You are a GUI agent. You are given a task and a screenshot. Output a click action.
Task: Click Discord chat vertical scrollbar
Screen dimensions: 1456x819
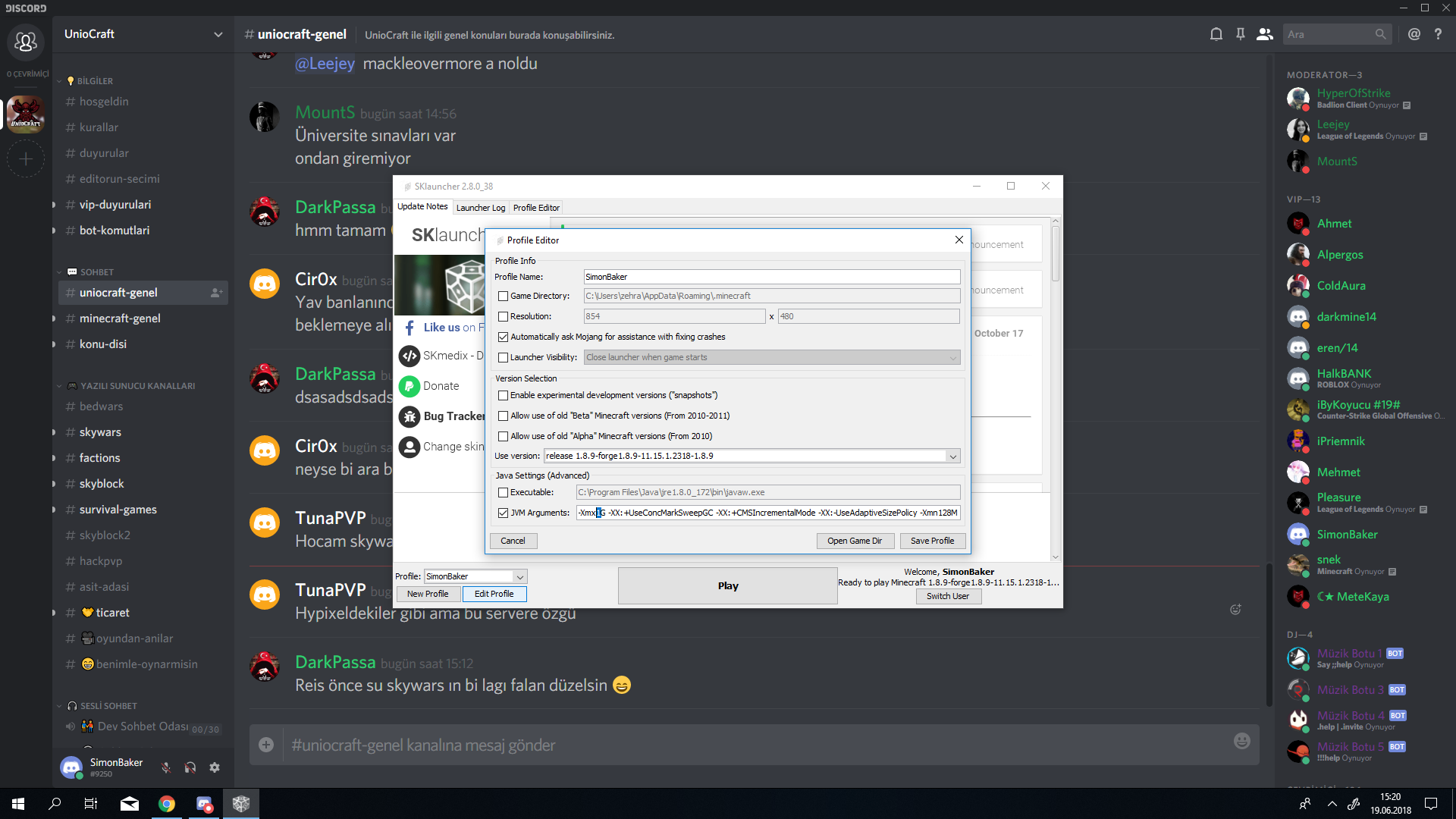point(1269,635)
